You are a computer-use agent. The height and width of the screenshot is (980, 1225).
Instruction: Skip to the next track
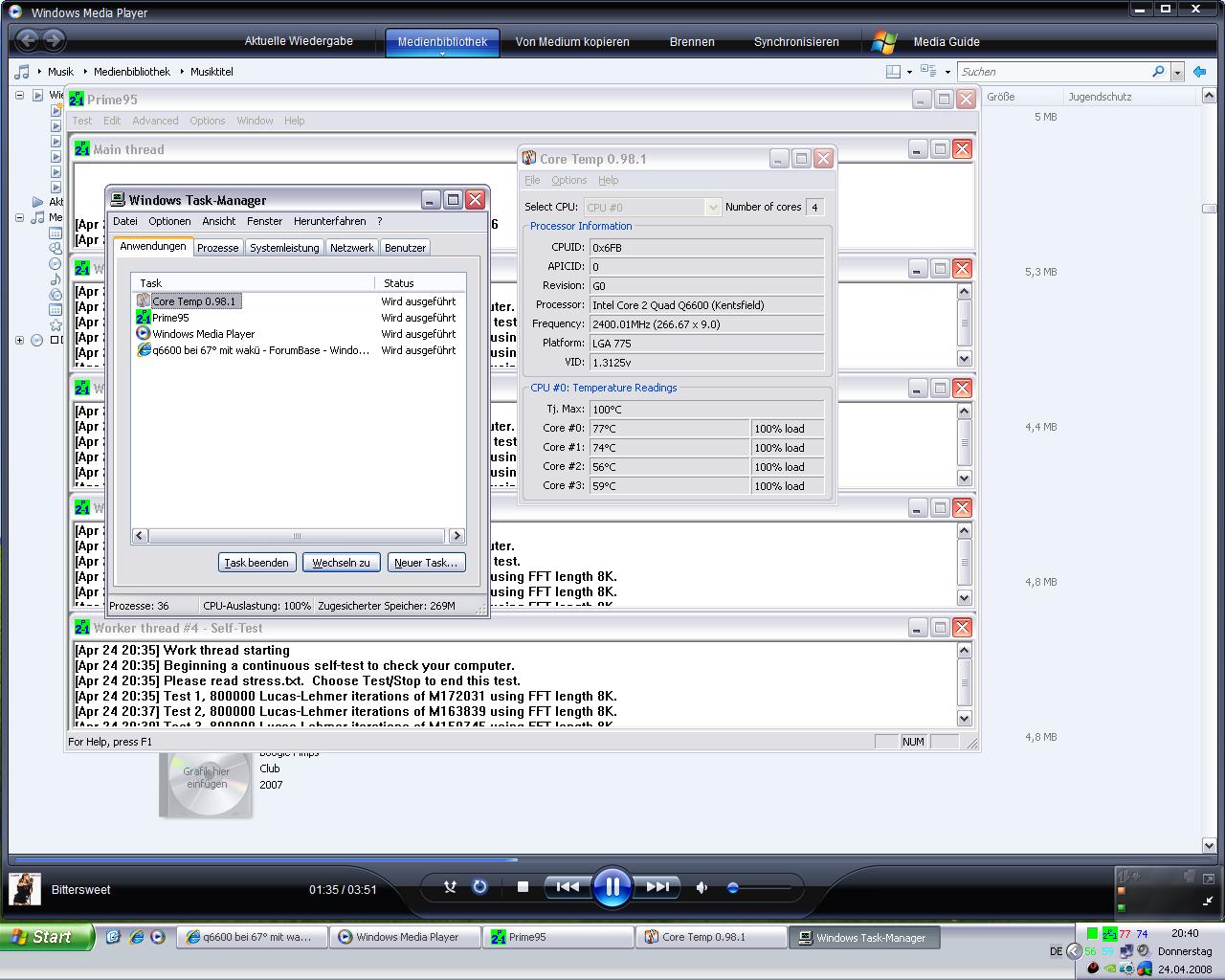tap(657, 887)
